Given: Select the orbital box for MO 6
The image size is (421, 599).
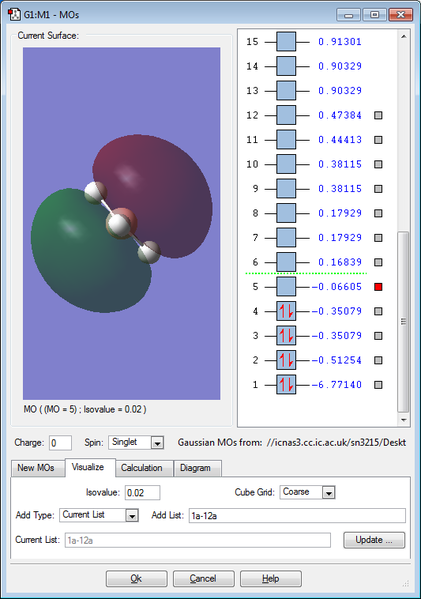Looking at the screenshot, I should coord(286,262).
